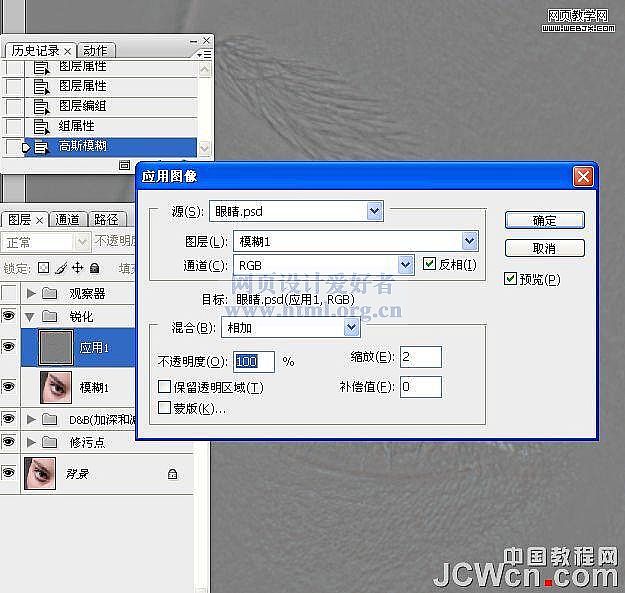Open the history panel flyout menu icon

tap(204, 54)
